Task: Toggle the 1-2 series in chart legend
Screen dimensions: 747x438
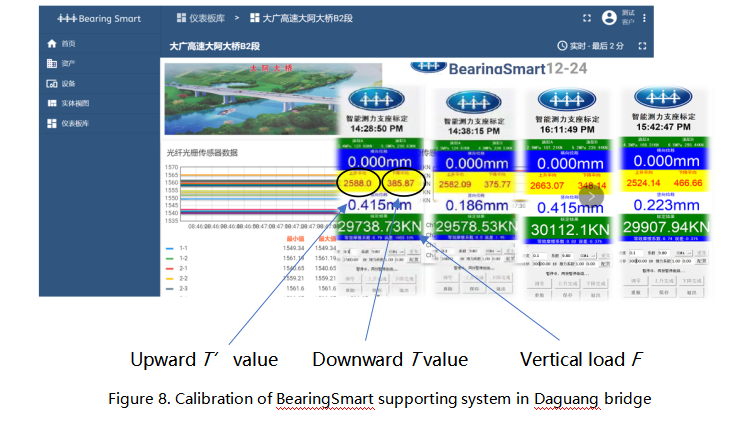Action: click(x=177, y=258)
